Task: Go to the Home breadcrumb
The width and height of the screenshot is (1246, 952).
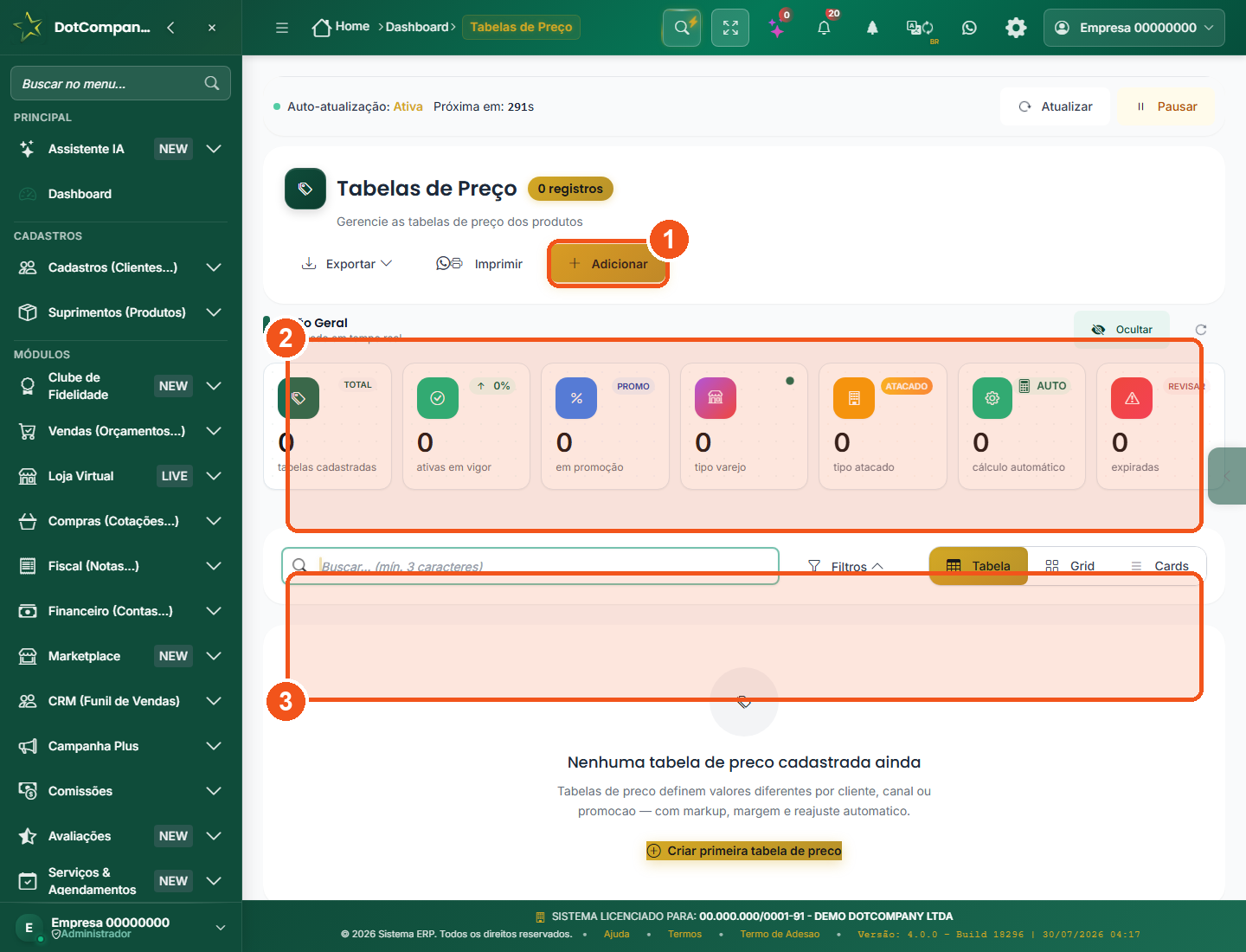Action: 341,27
